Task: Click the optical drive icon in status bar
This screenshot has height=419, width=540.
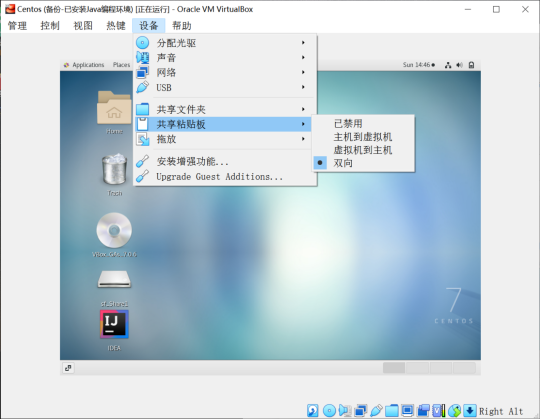Action: [329, 410]
